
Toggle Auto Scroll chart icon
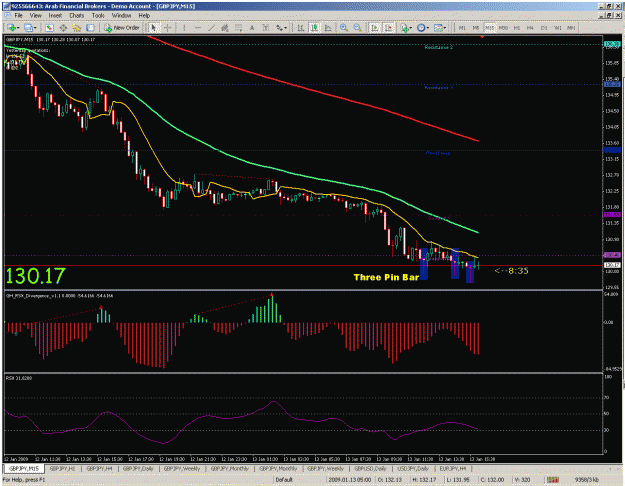click(375, 28)
